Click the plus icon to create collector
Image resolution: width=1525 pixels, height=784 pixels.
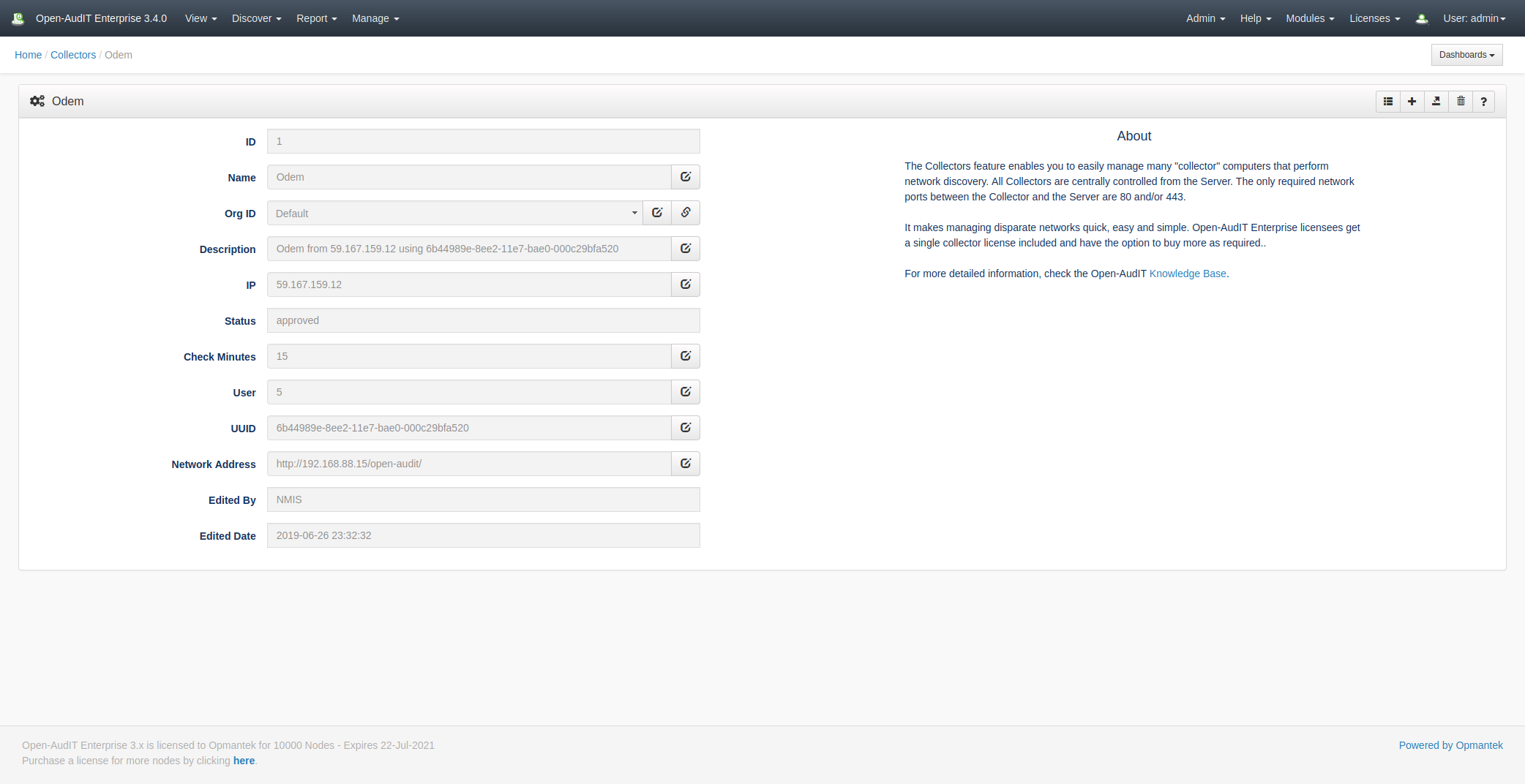(x=1412, y=102)
